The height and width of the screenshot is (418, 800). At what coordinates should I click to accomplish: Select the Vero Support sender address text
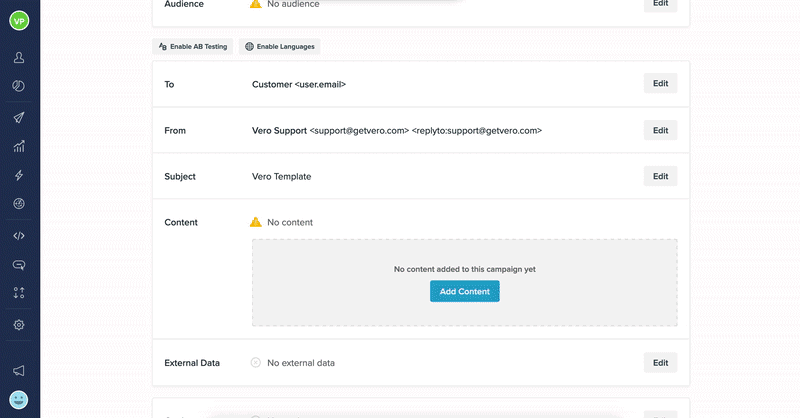pos(397,131)
